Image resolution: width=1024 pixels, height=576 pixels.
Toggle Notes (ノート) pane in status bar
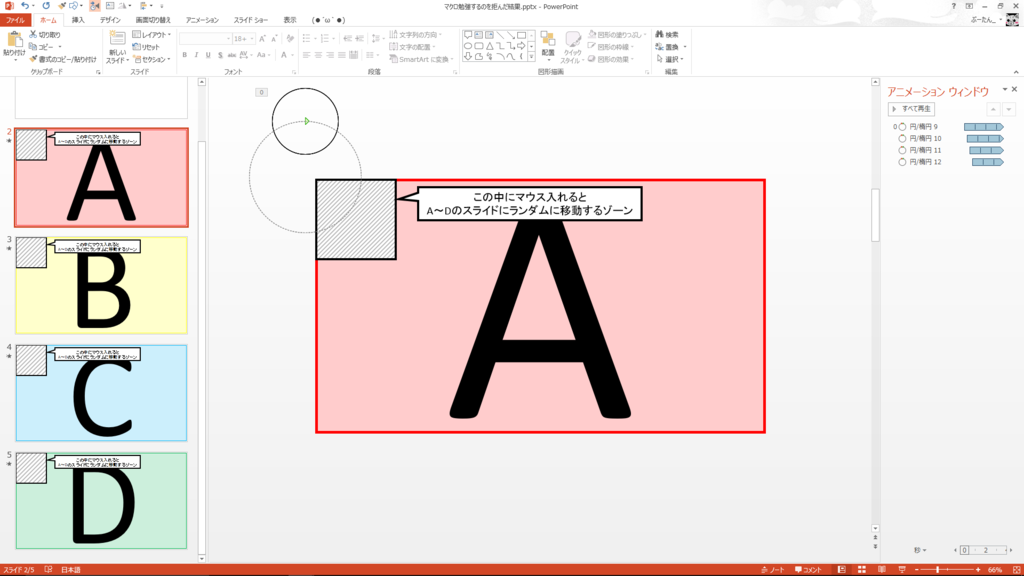(773, 569)
